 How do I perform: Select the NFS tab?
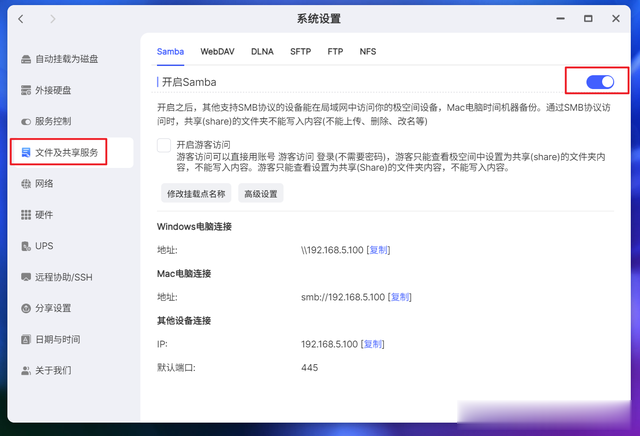pyautogui.click(x=368, y=52)
